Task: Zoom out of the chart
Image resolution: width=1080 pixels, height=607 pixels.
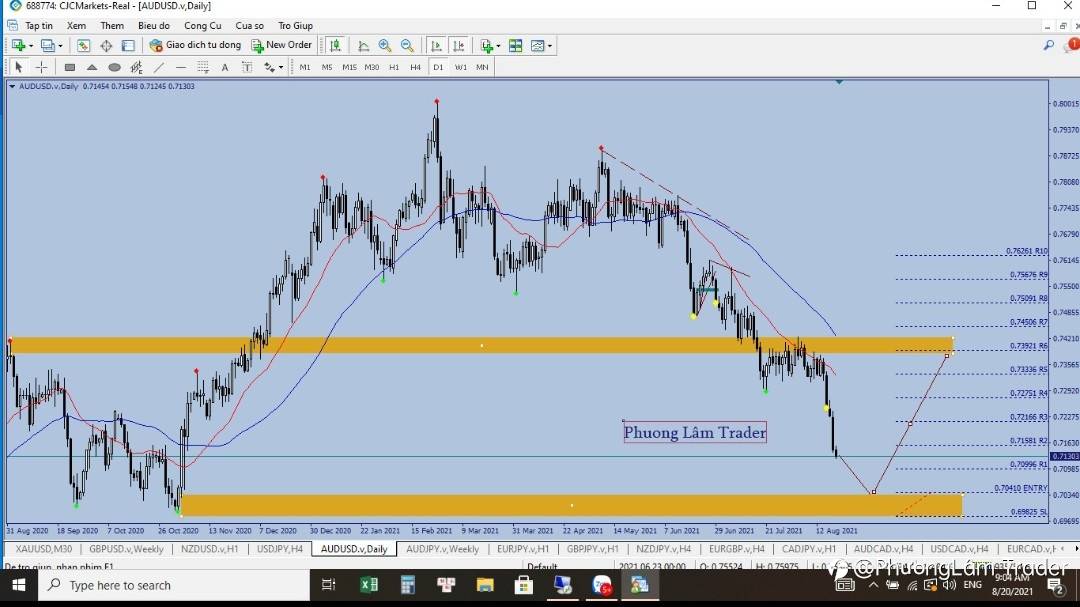Action: (x=407, y=45)
